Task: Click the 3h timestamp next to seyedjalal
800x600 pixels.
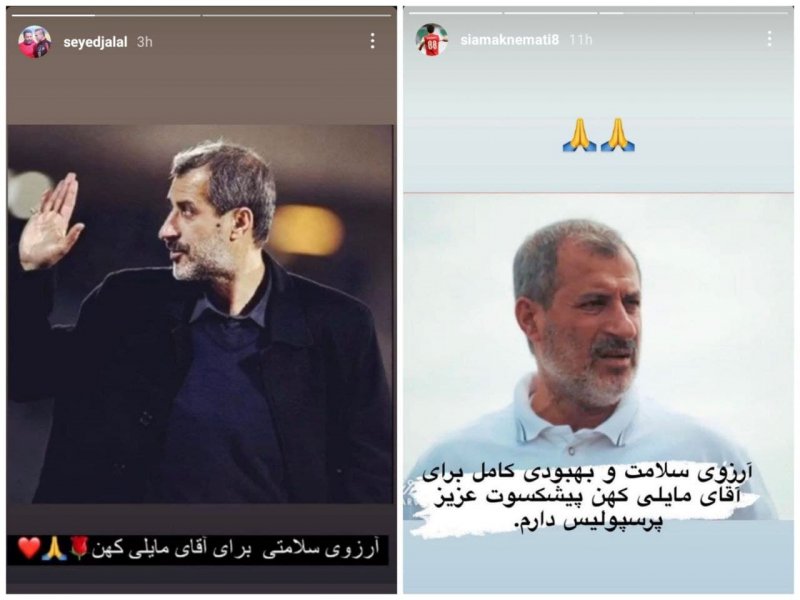Action: [x=144, y=42]
